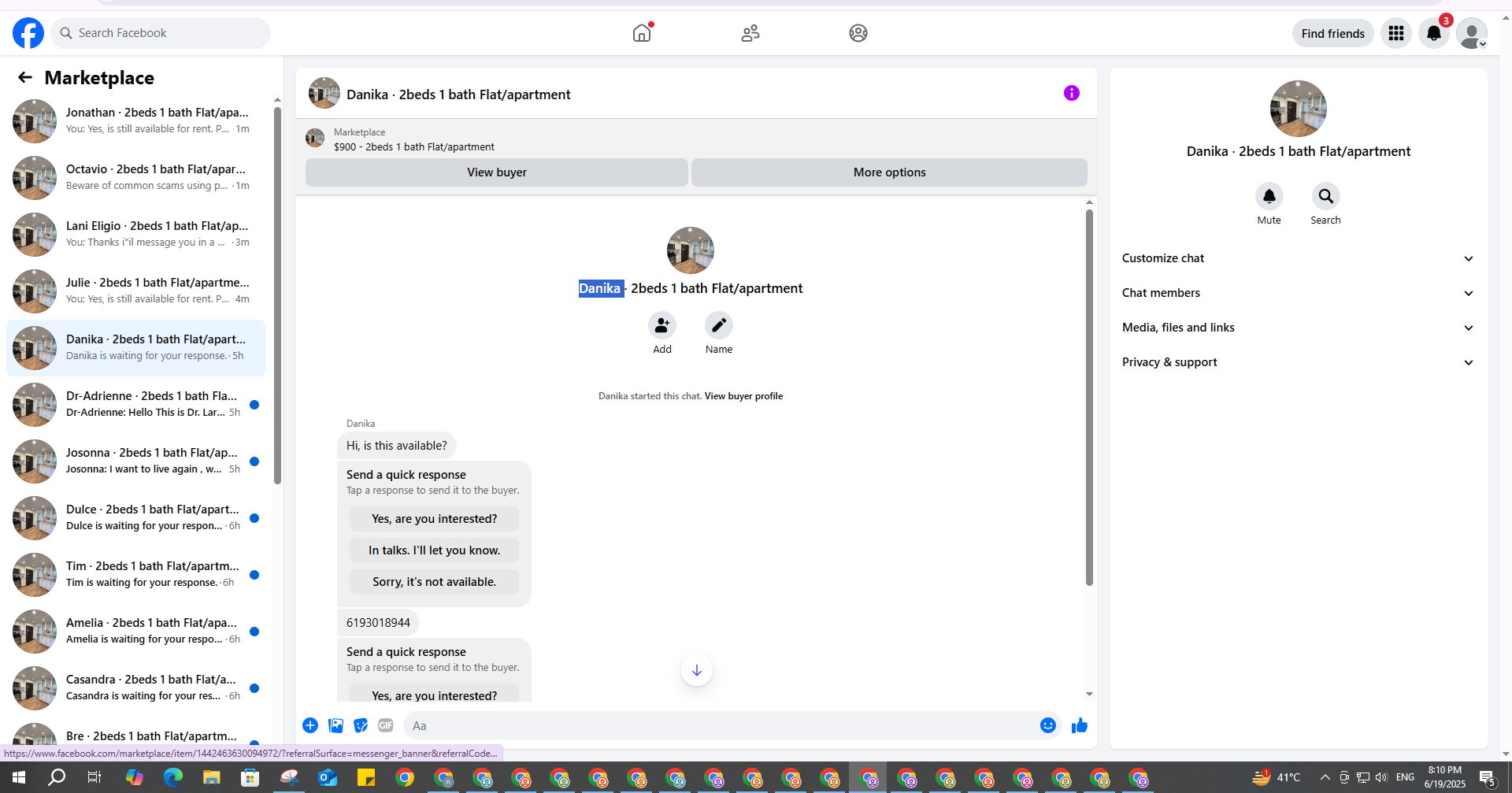1512x793 pixels.
Task: Expand Chat members section
Action: point(1298,293)
